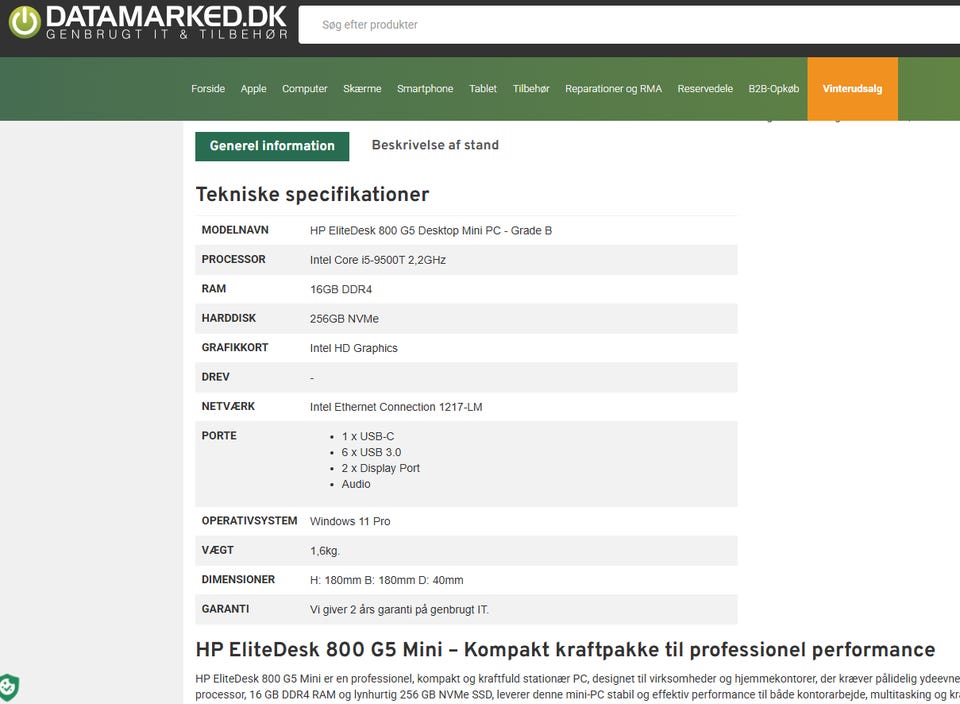Click the '6 x USB 3.0' list item
Screen dimensions: 960x704
tap(371, 452)
